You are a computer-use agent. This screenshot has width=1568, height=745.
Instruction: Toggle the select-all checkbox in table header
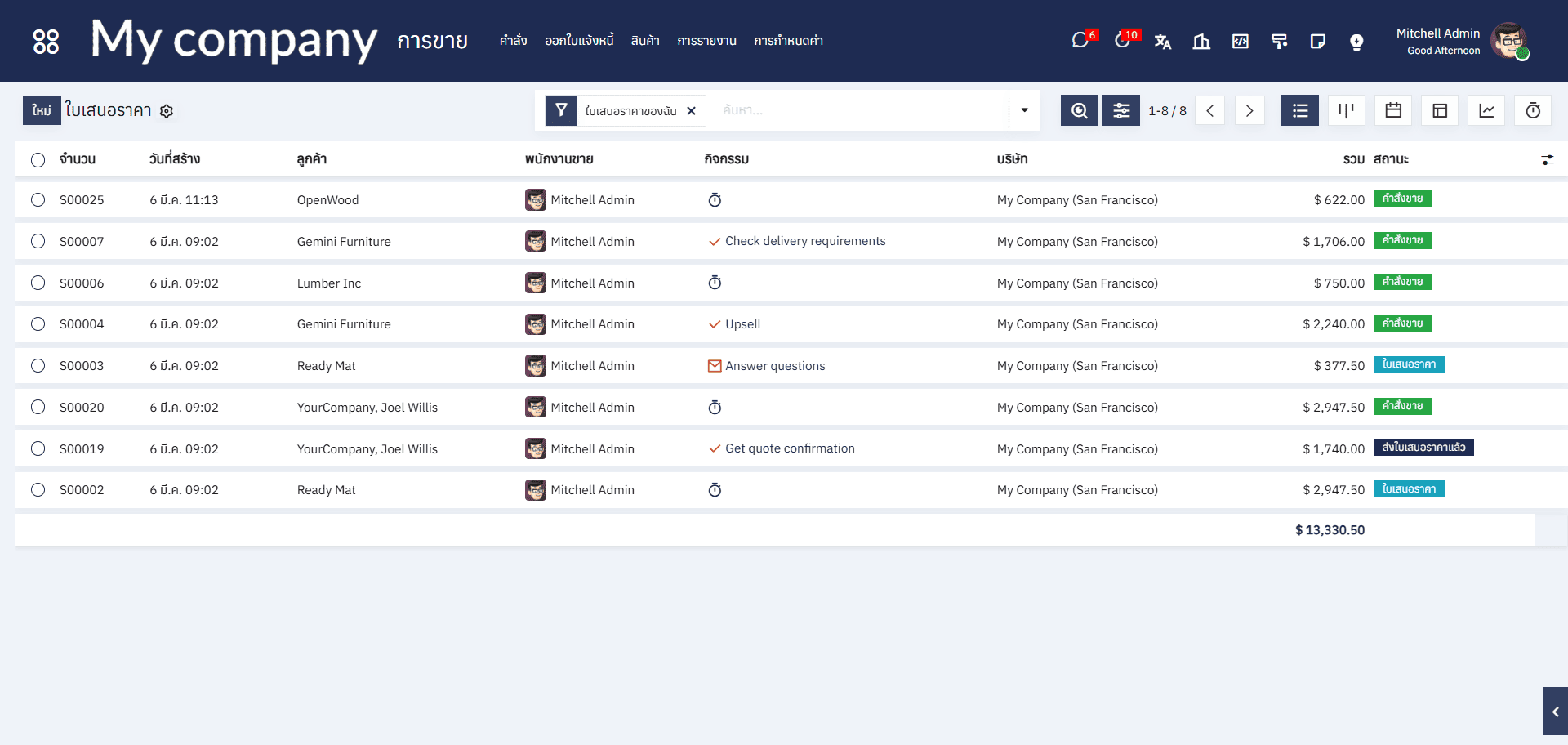pyautogui.click(x=38, y=160)
